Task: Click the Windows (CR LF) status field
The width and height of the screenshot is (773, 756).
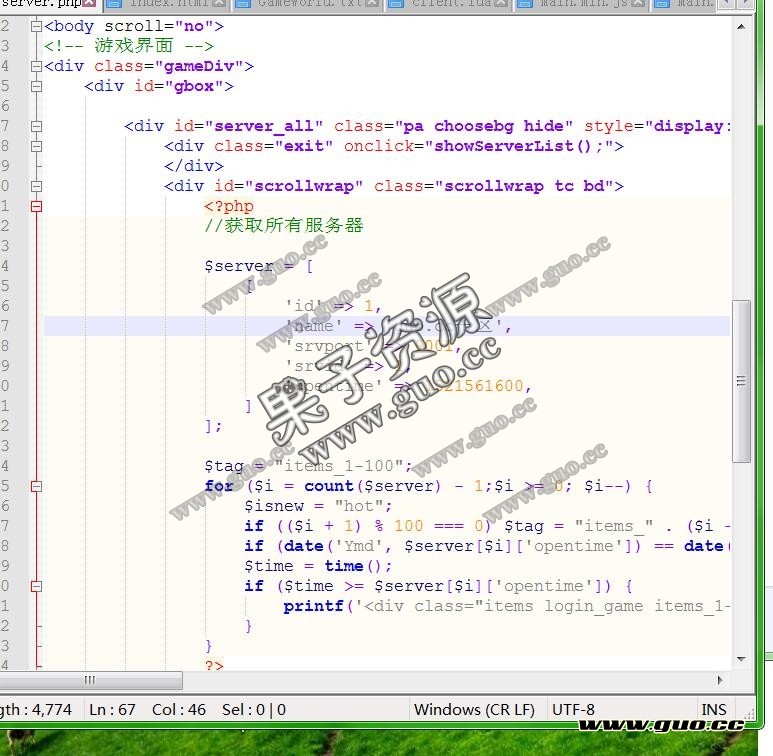Action: click(x=474, y=710)
